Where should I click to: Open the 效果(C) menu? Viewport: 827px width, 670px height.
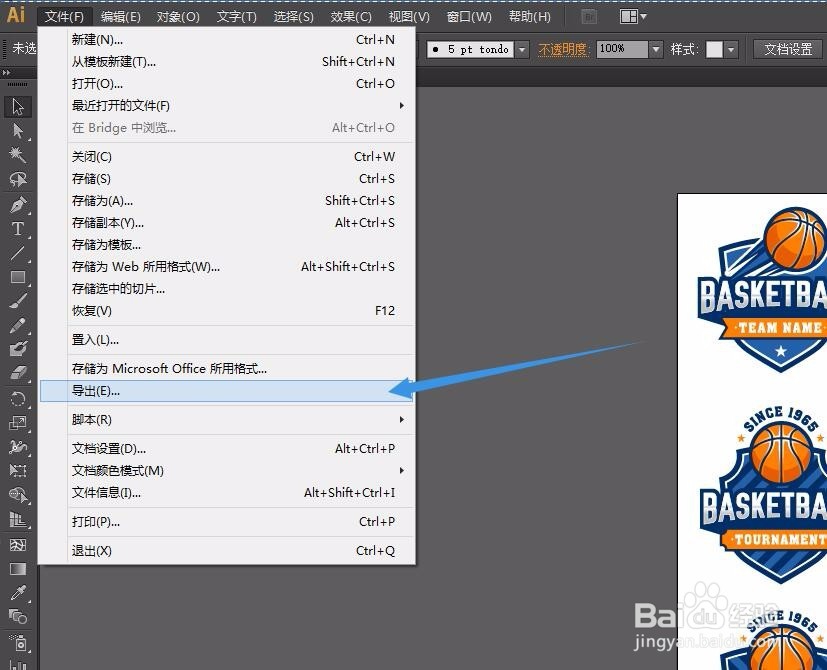pos(351,17)
